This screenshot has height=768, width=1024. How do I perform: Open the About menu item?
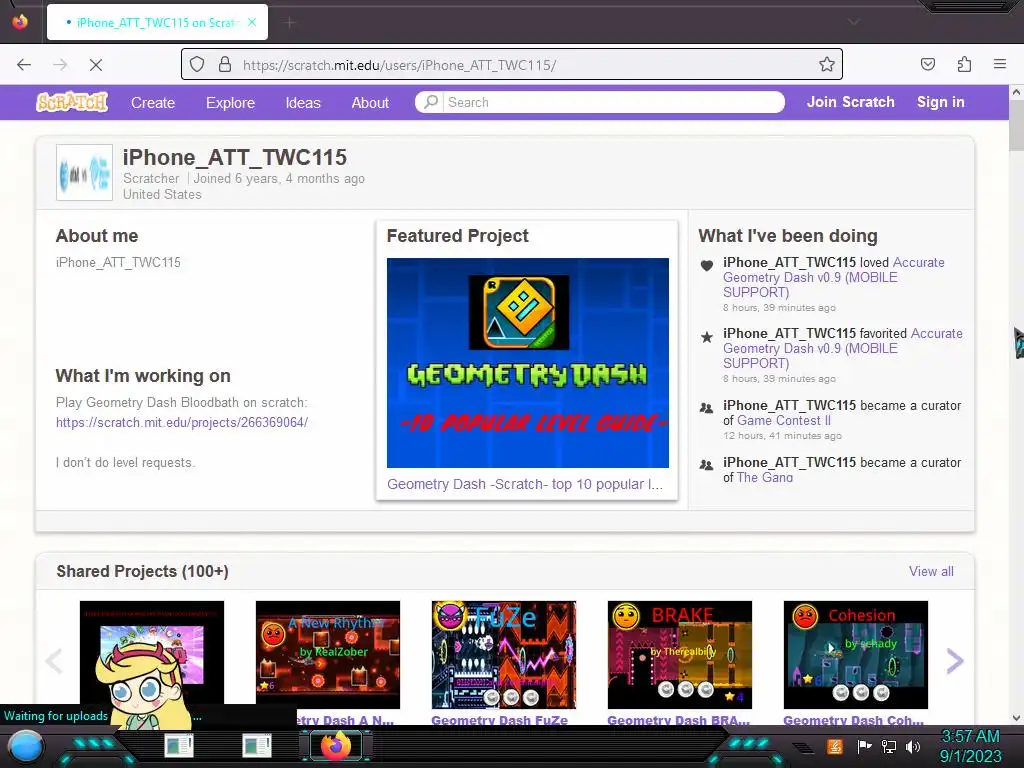click(370, 103)
